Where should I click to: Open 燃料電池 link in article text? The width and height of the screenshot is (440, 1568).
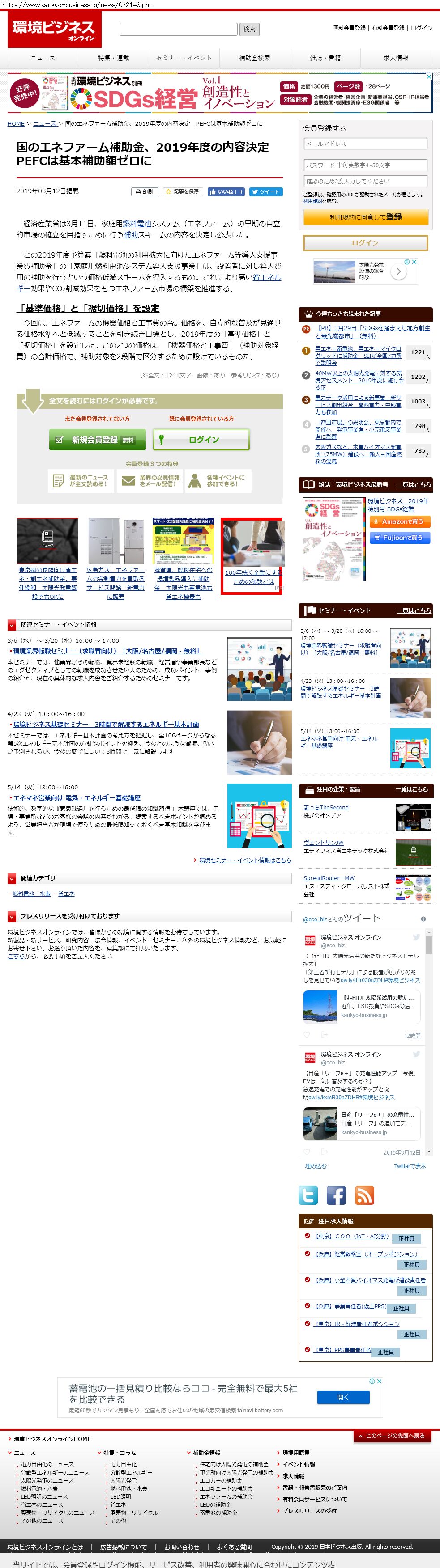[137, 223]
